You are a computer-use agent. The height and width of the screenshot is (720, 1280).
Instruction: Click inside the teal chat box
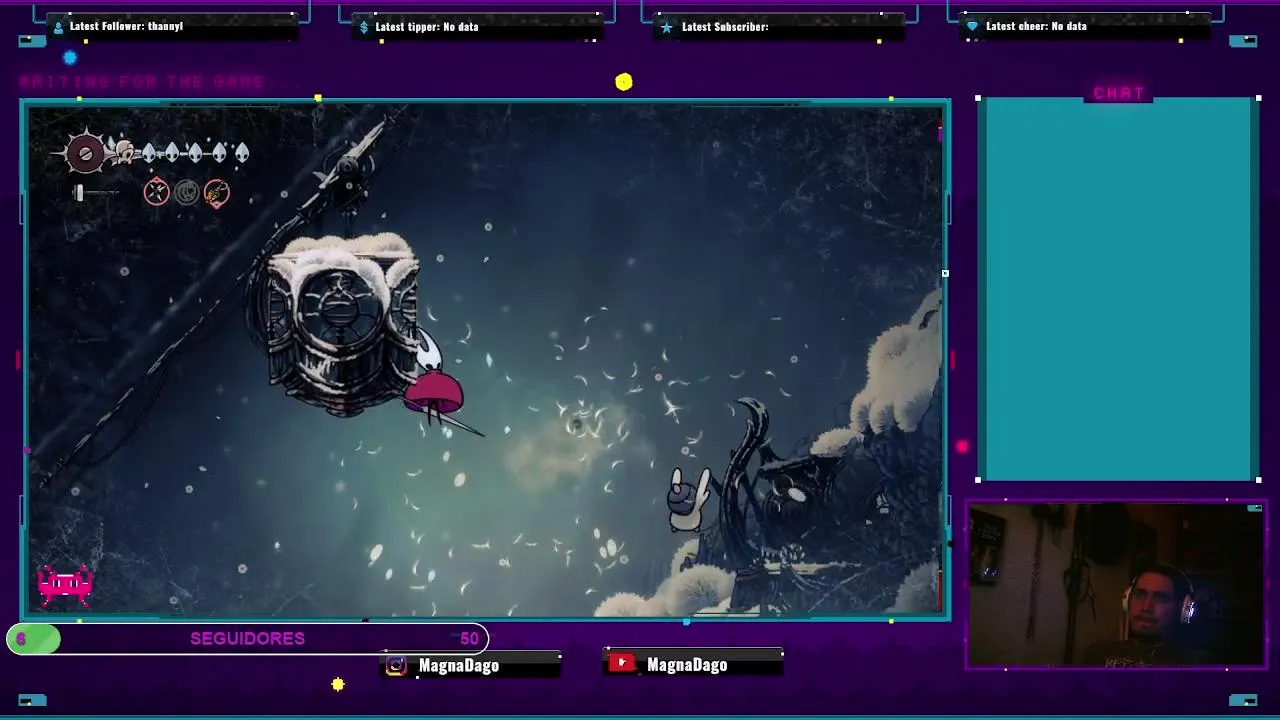click(x=1118, y=290)
